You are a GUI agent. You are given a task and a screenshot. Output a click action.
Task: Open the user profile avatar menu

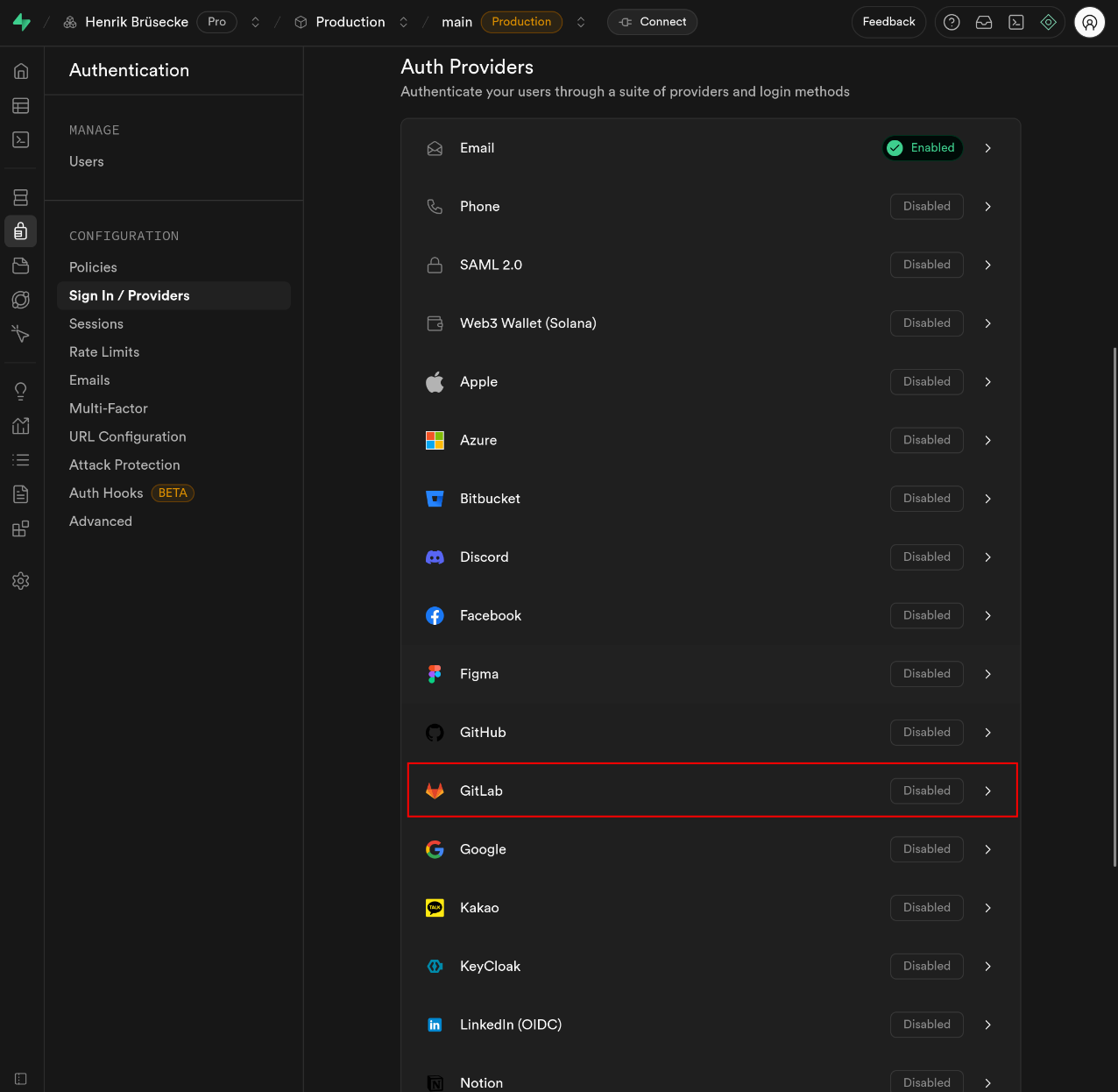pos(1089,22)
